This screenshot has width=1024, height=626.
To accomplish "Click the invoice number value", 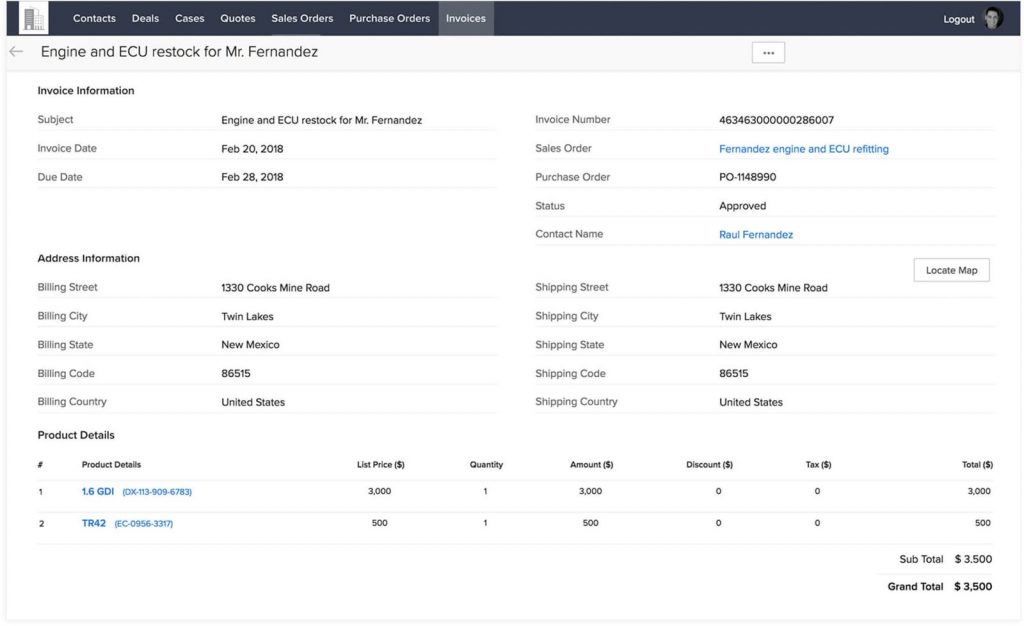I will (776, 120).
